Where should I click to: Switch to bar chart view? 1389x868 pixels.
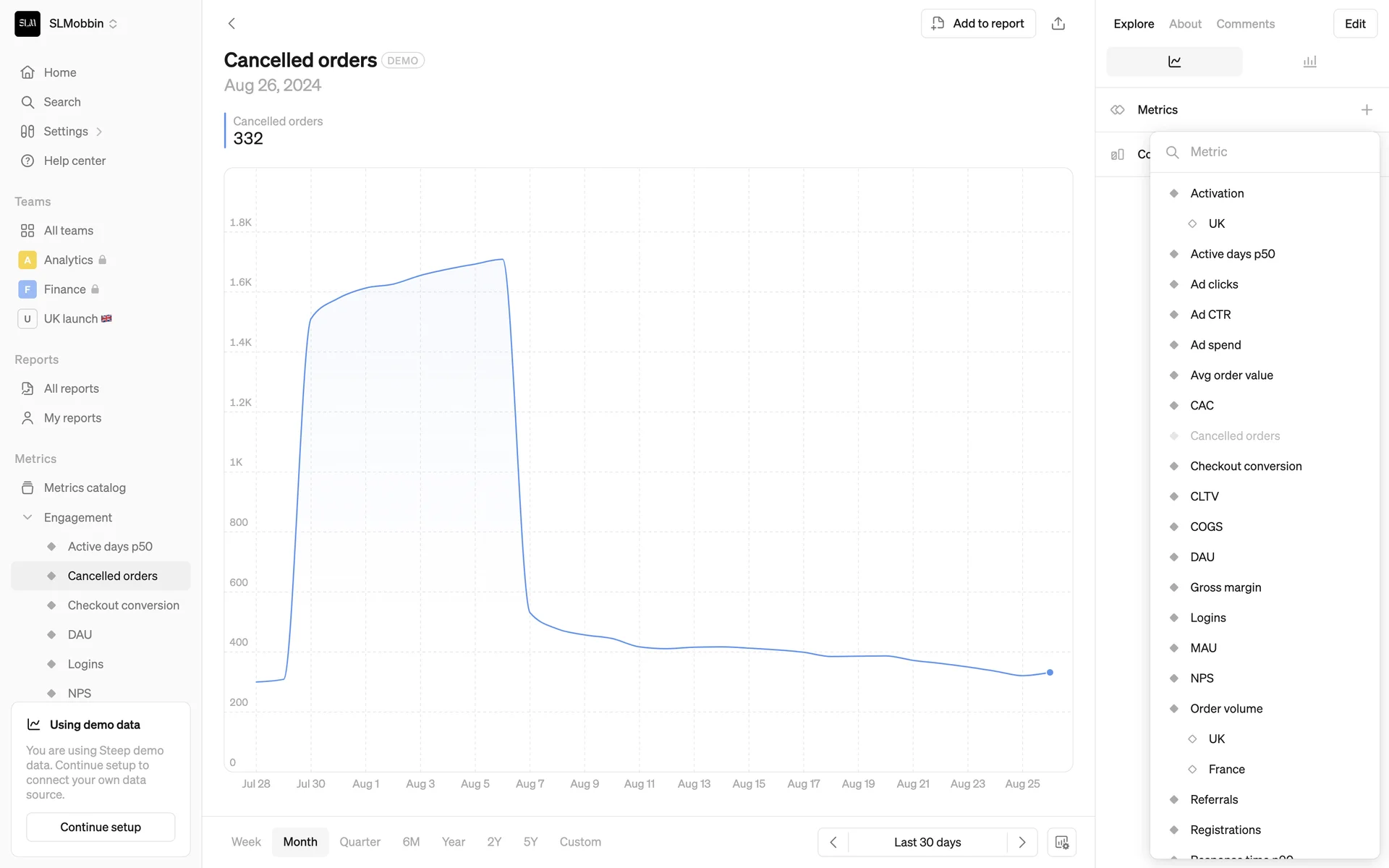pos(1309,62)
